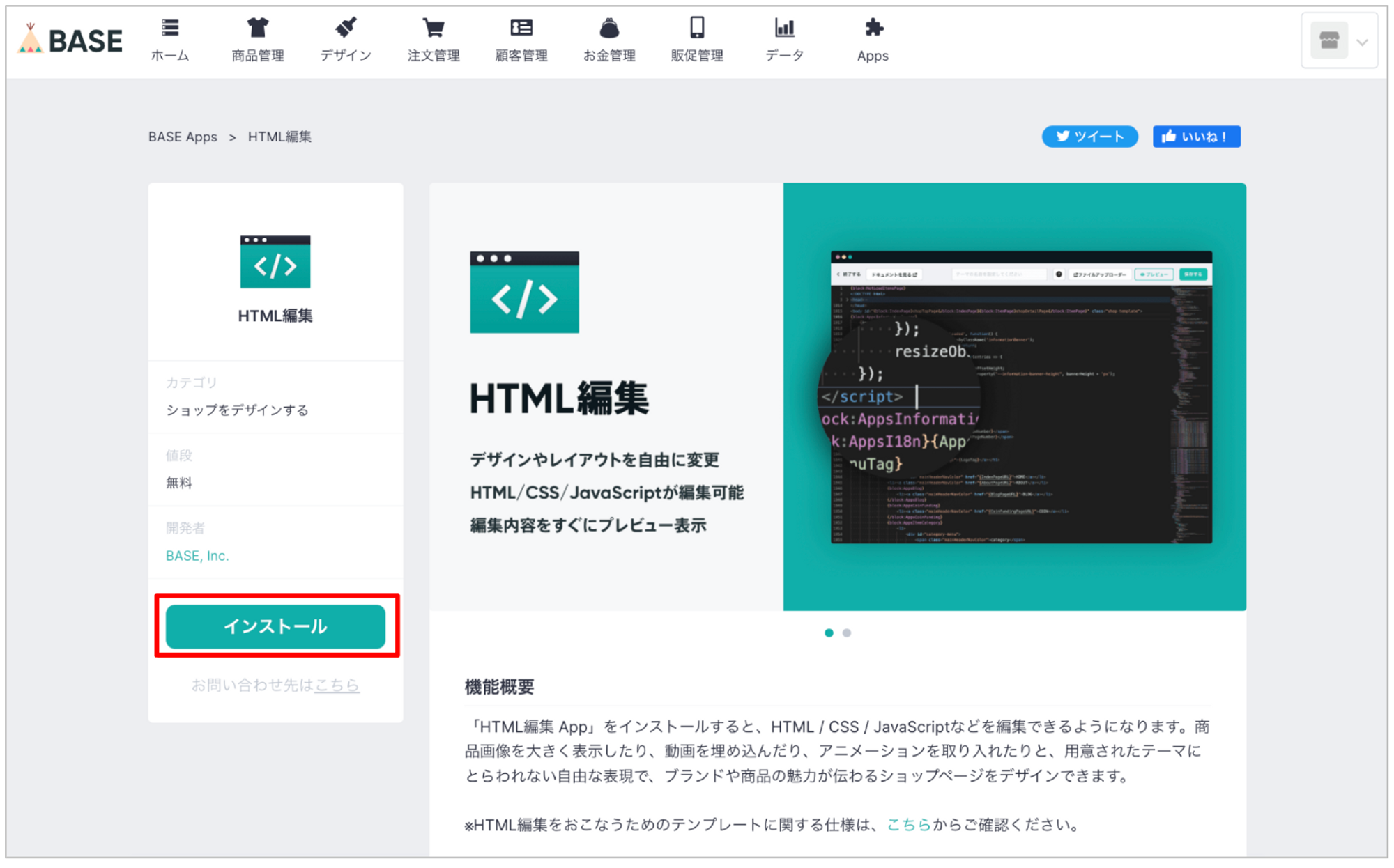Viewport: 1394px width, 868px height.
Task: Click the インストール button
Action: pyautogui.click(x=275, y=626)
